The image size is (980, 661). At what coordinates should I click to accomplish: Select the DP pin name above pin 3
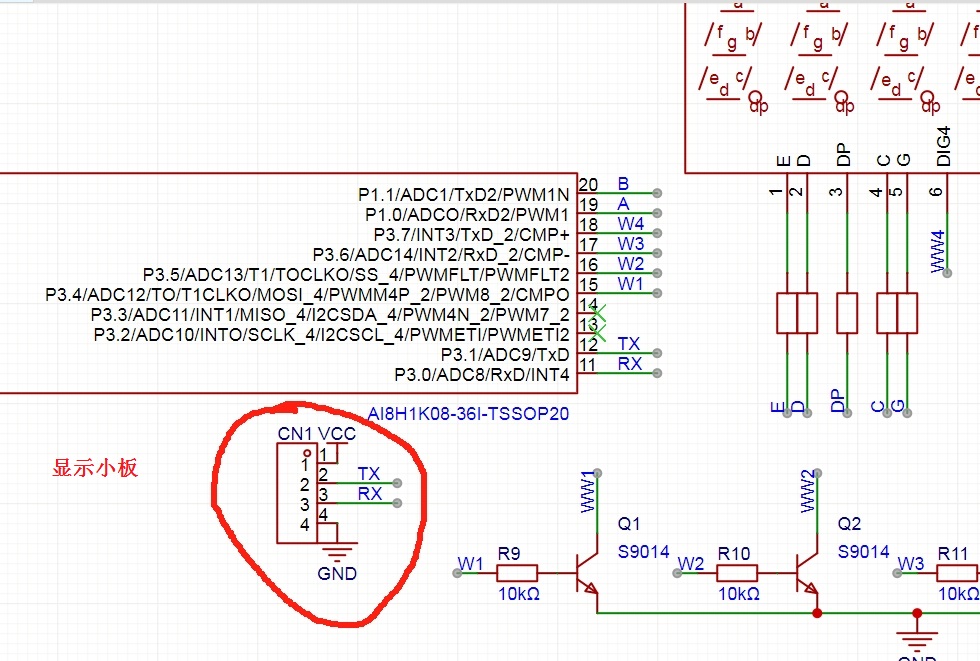click(843, 154)
